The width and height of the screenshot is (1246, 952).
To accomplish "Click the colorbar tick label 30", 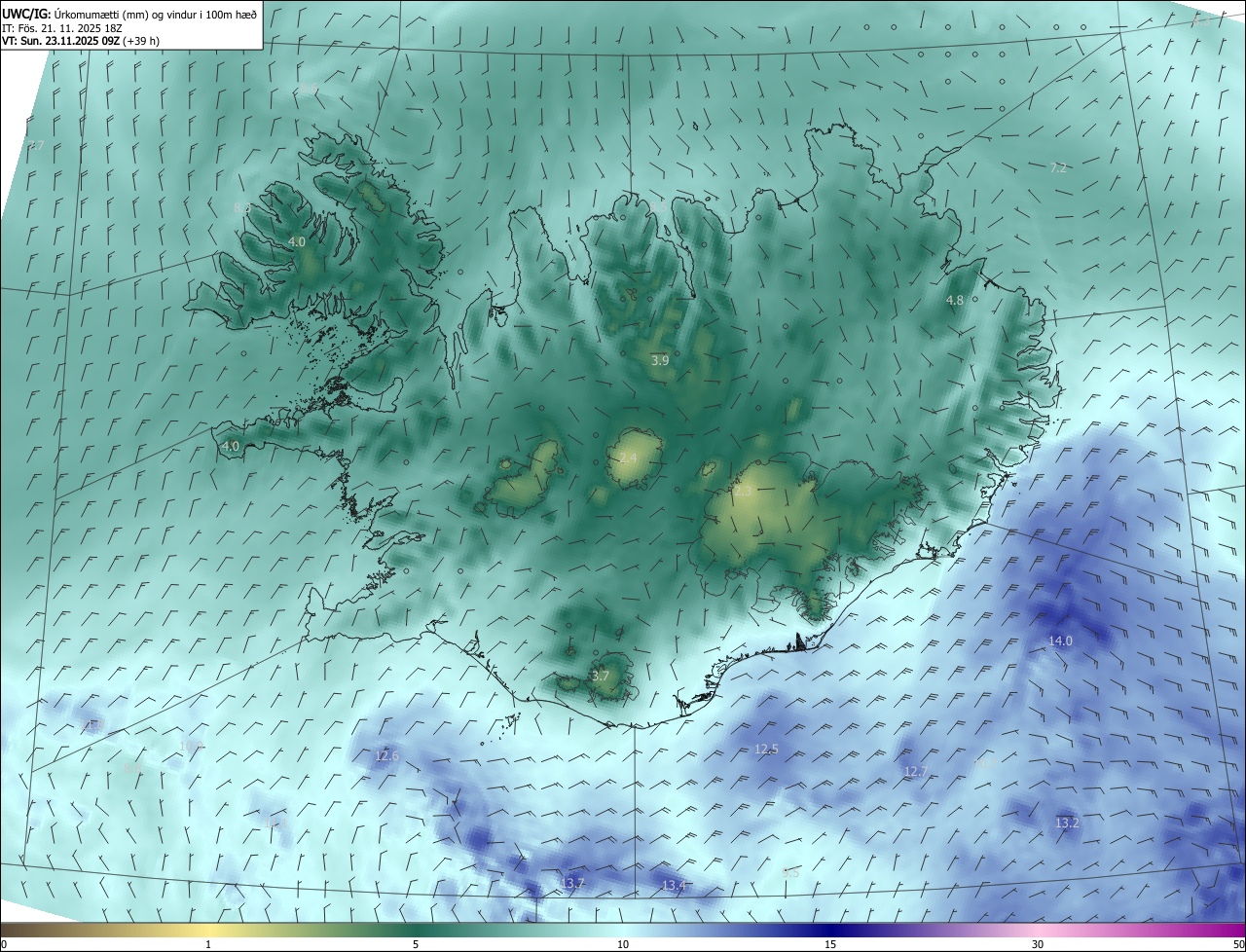I will (x=1038, y=944).
